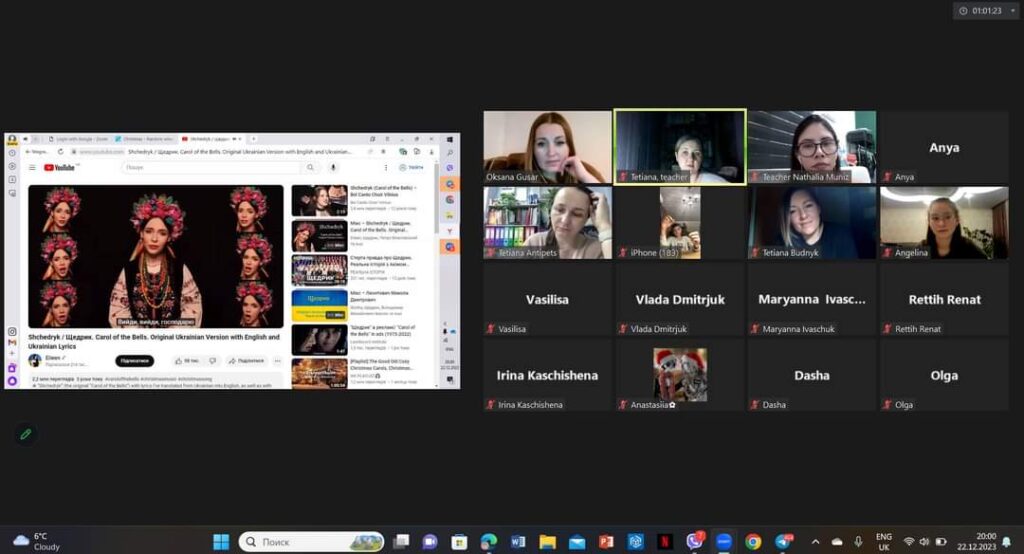The height and width of the screenshot is (554, 1024).
Task: Click the Share button under the video
Action: [246, 360]
